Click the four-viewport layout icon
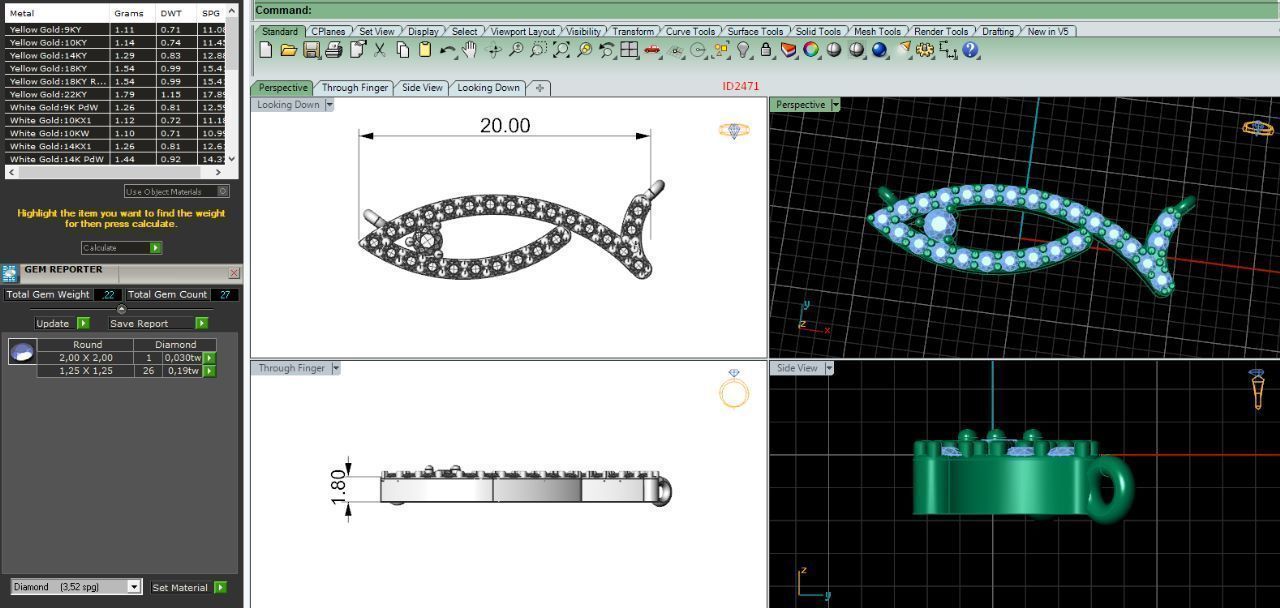This screenshot has height=608, width=1280. (629, 49)
